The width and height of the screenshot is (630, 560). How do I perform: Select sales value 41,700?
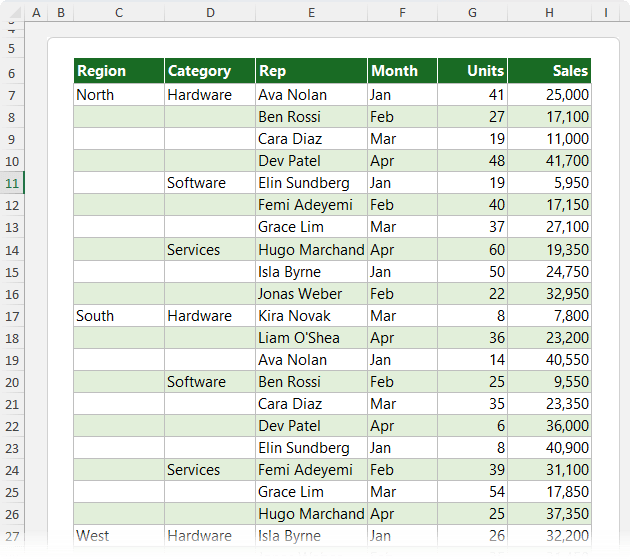tap(550, 161)
